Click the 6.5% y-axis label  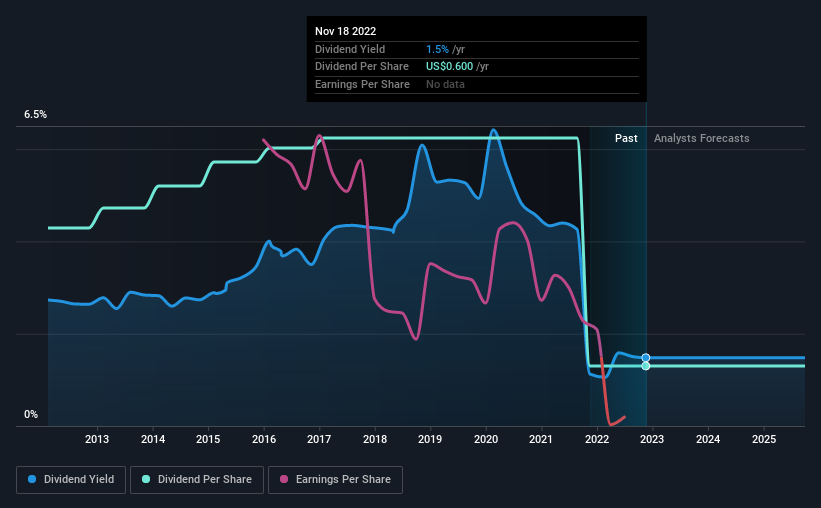point(35,114)
